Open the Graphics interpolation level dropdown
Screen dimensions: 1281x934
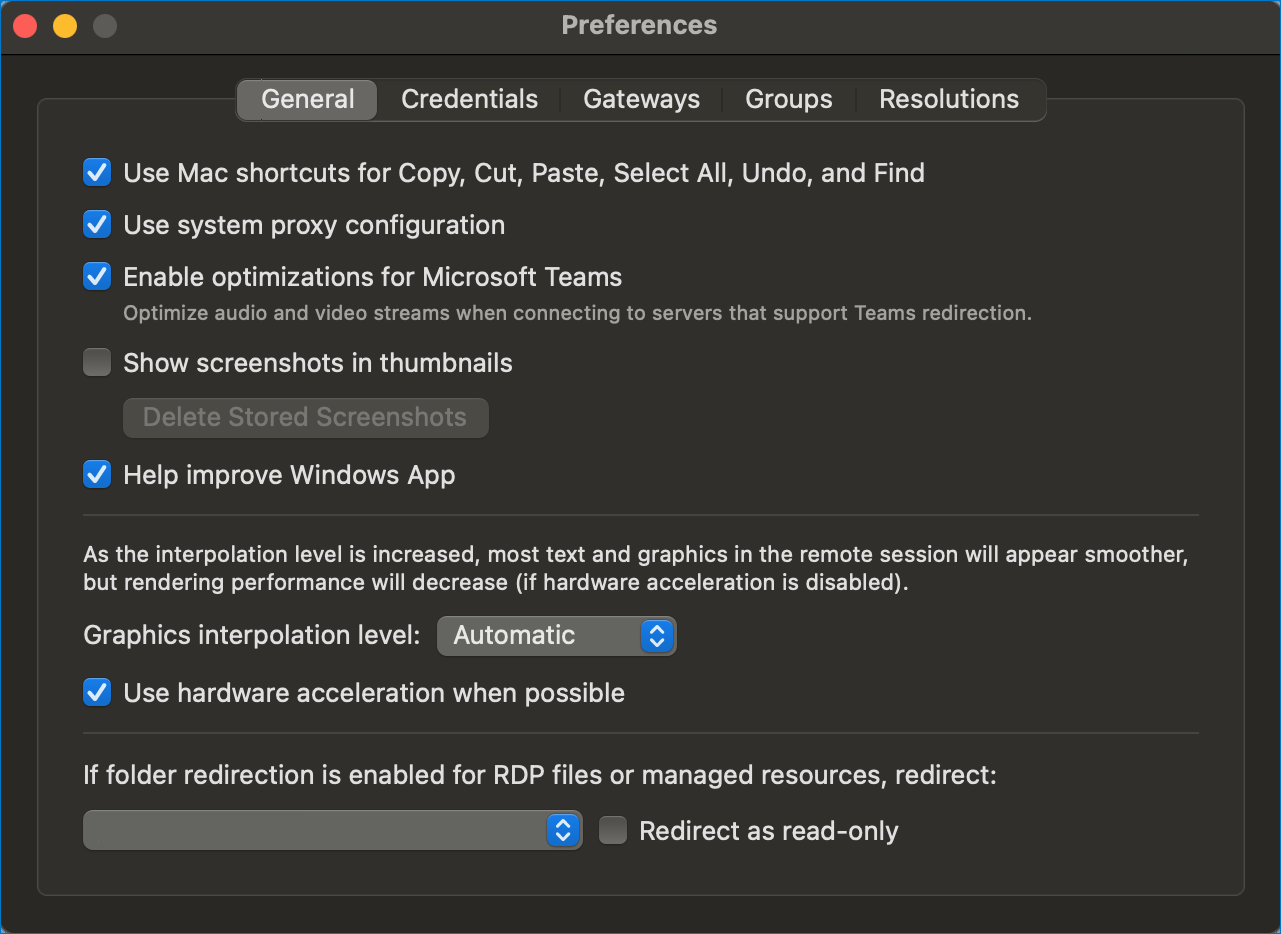557,636
